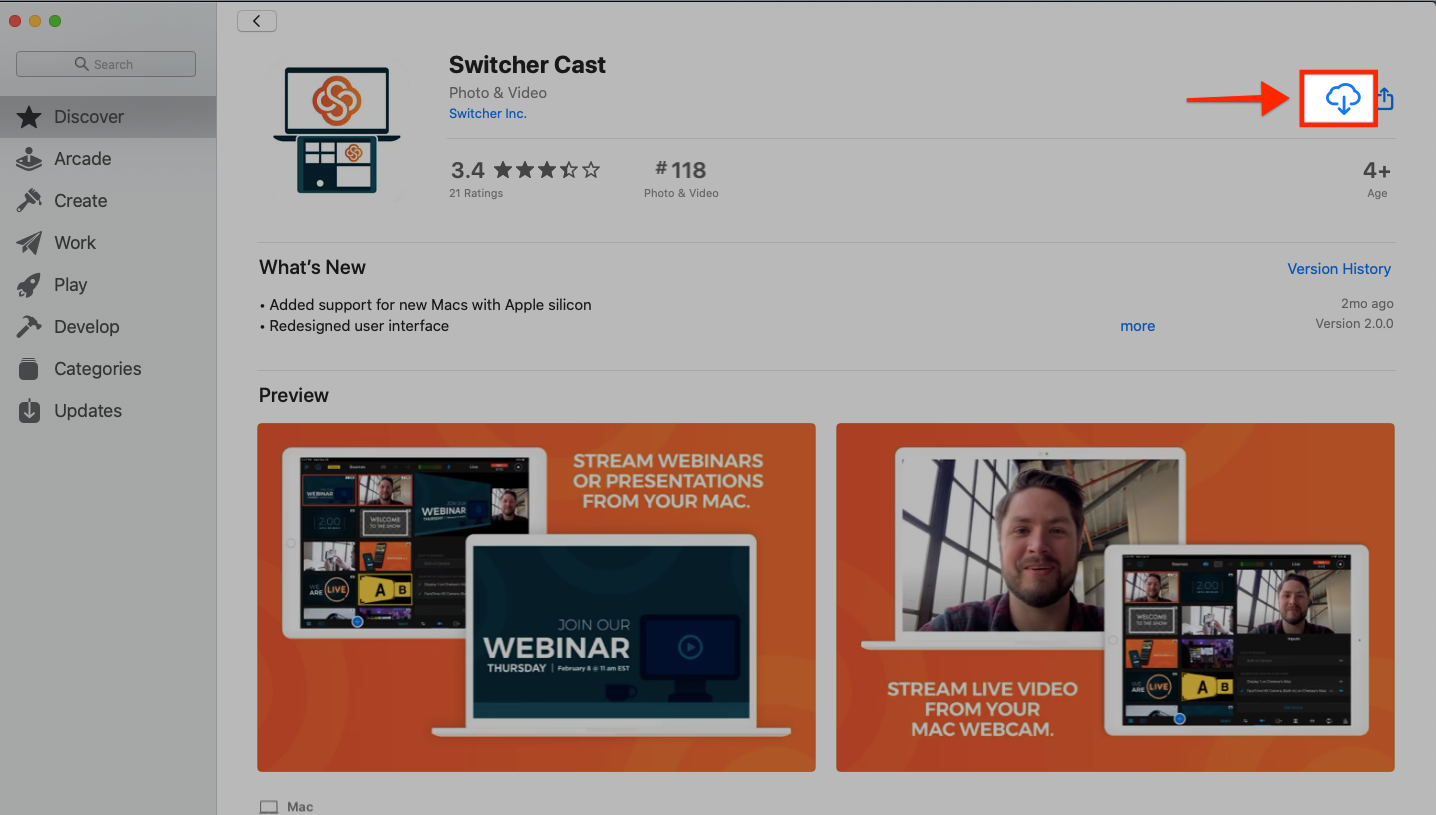This screenshot has height=815, width=1436.
Task: Go back with the chevron button
Action: [257, 21]
